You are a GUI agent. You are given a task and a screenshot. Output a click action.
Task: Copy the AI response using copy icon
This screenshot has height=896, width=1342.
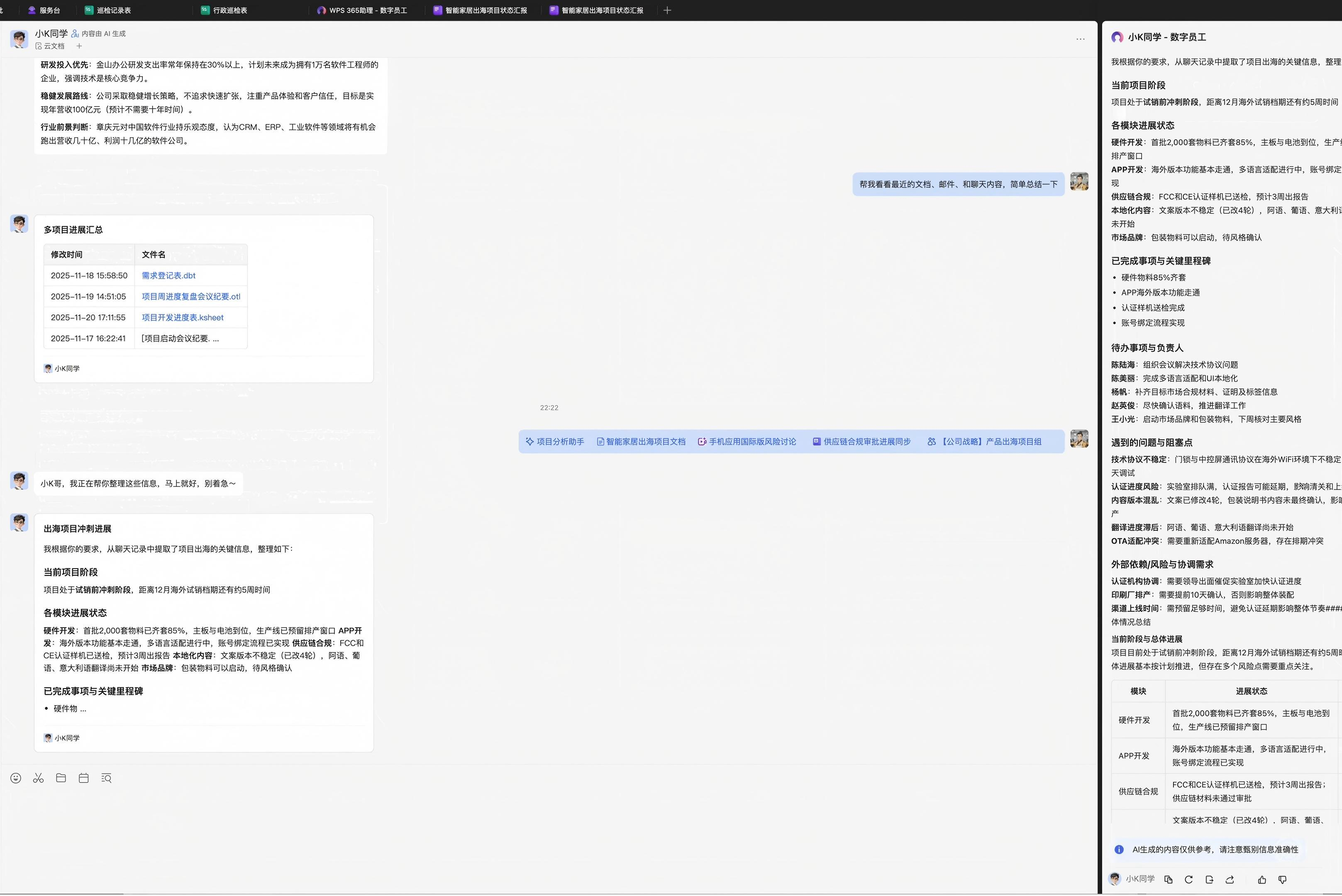coord(1168,880)
